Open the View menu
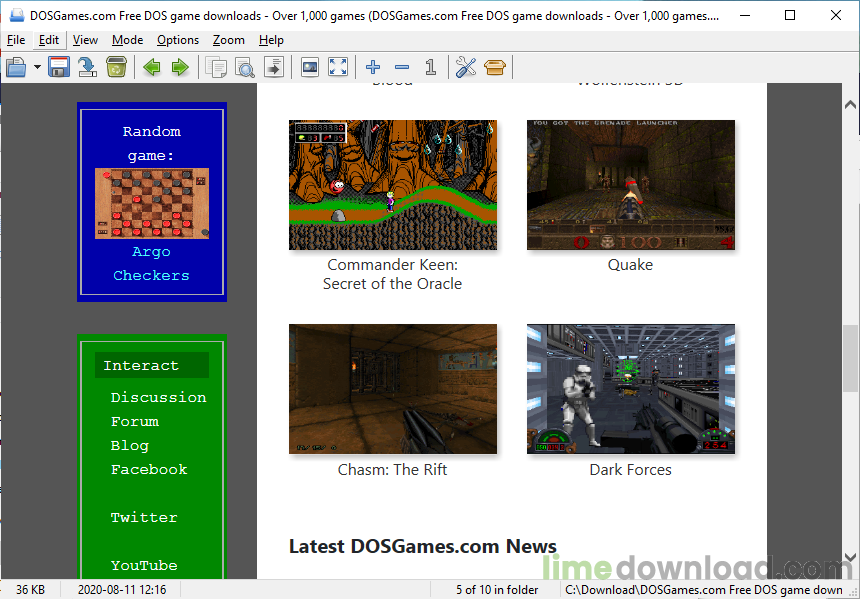Image resolution: width=860 pixels, height=599 pixels. click(86, 40)
